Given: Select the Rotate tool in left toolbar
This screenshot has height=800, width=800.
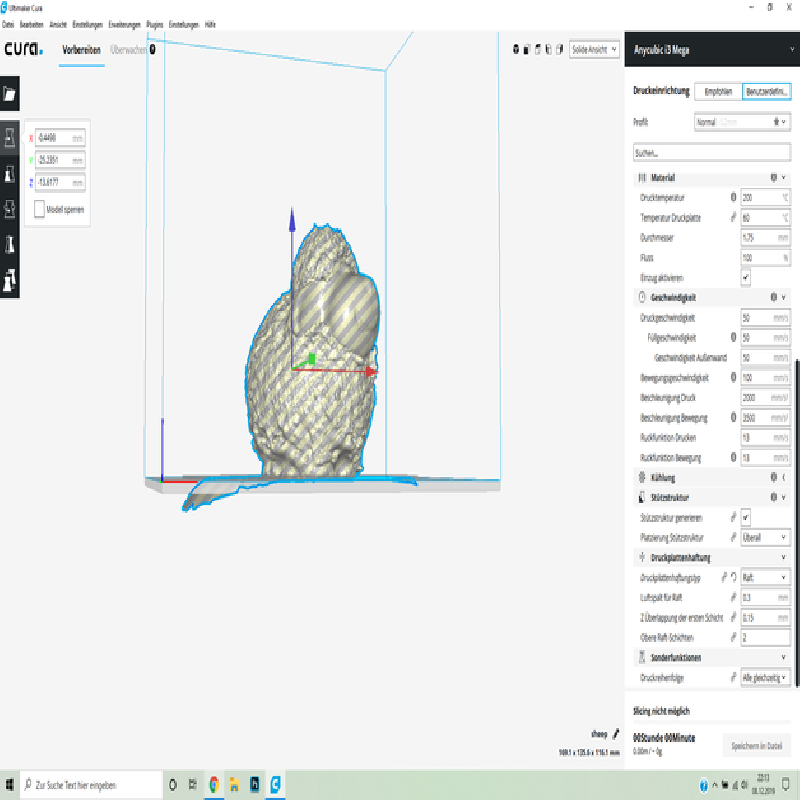Looking at the screenshot, I should [10, 209].
